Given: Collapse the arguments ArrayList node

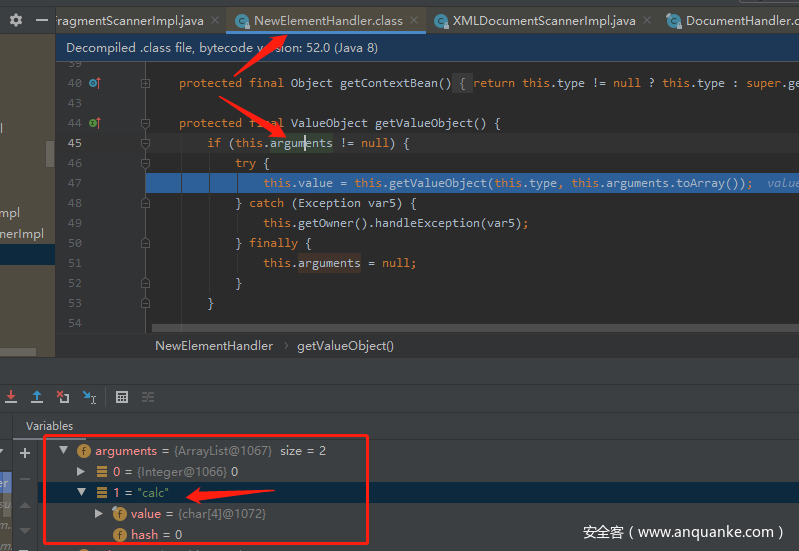Looking at the screenshot, I should tap(65, 451).
